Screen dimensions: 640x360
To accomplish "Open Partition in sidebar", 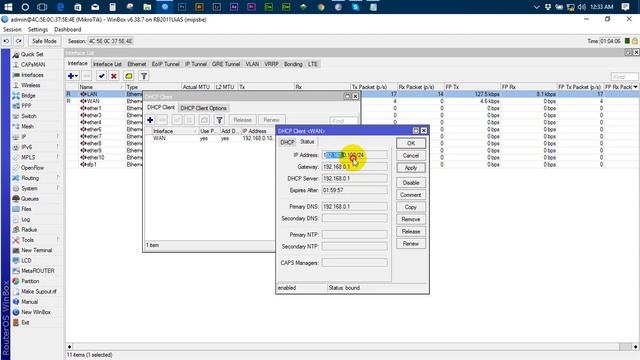I will click(30, 281).
